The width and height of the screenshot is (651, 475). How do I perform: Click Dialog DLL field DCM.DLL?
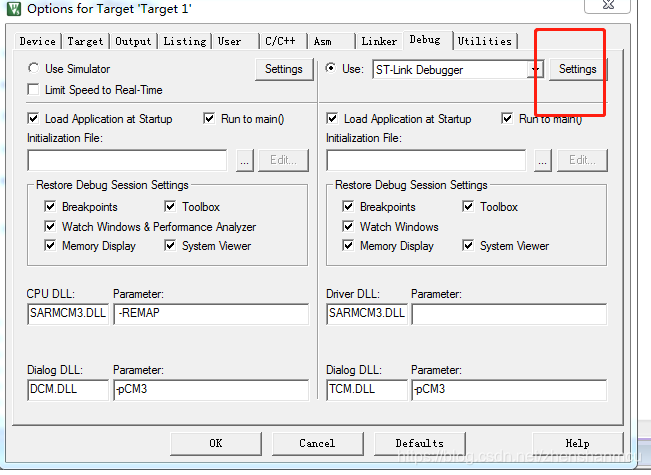coord(68,390)
